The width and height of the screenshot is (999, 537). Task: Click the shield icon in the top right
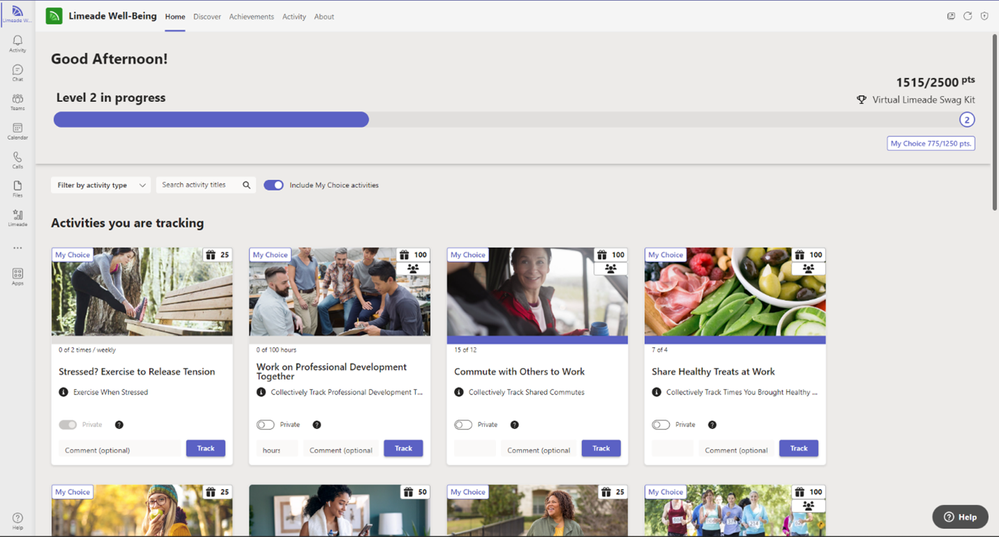click(984, 16)
